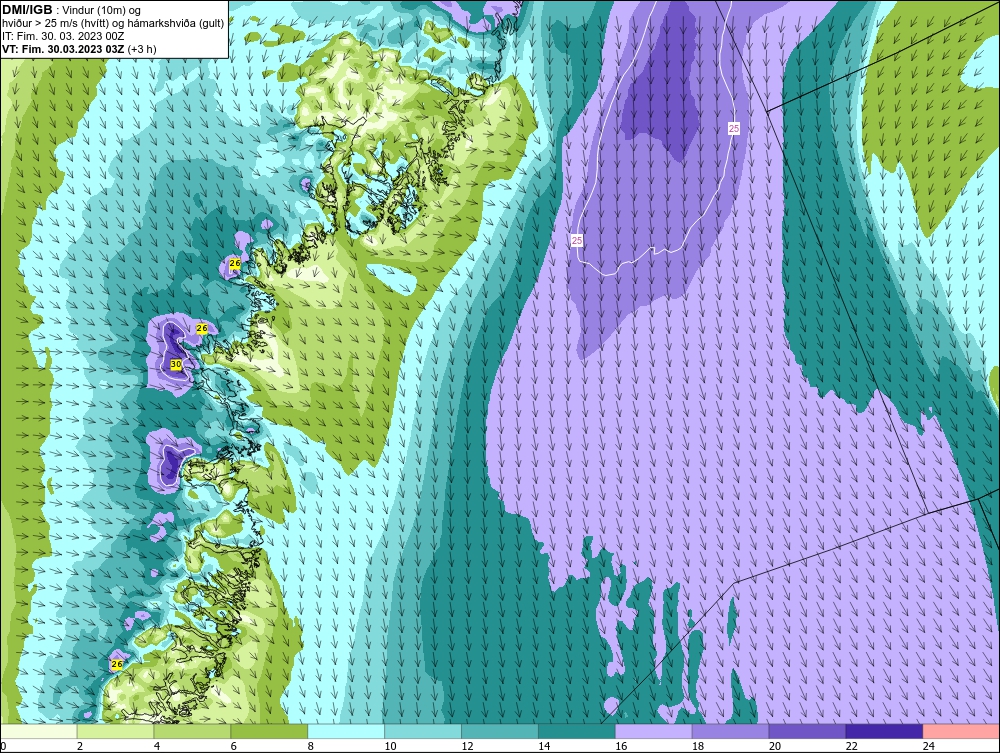Click the 25 contour label on the contour's right side
The height and width of the screenshot is (753, 1000).
point(734,129)
